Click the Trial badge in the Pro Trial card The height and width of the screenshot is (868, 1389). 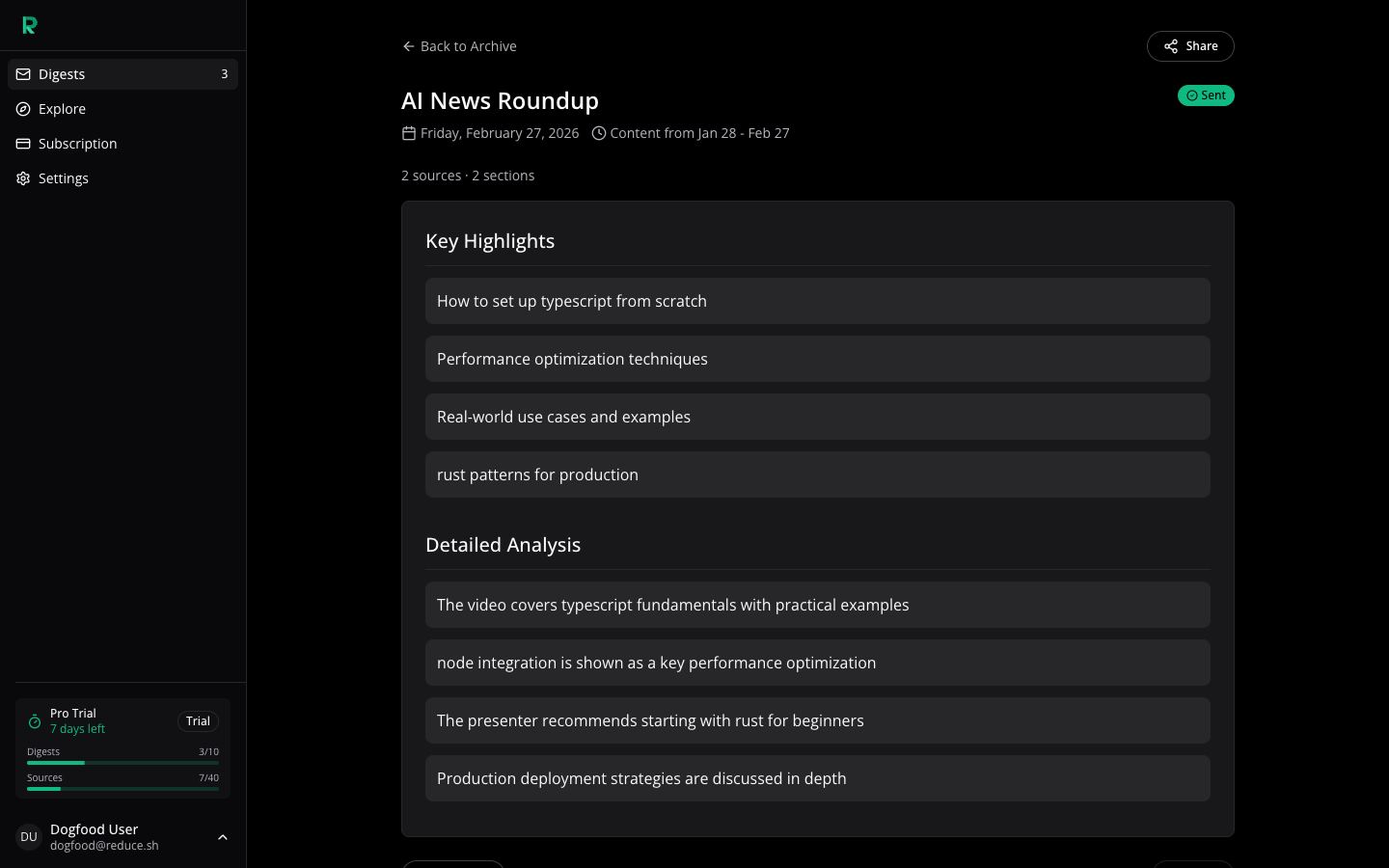(198, 721)
